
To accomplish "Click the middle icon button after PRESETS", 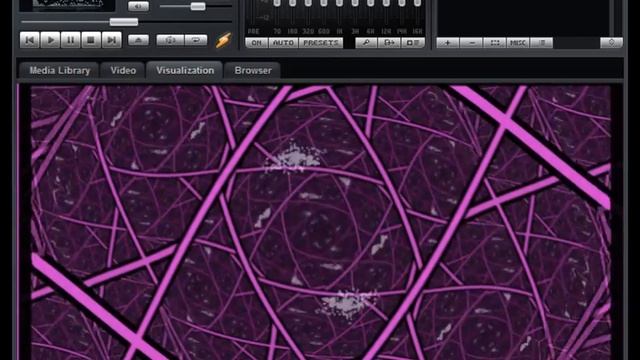I will click(389, 43).
